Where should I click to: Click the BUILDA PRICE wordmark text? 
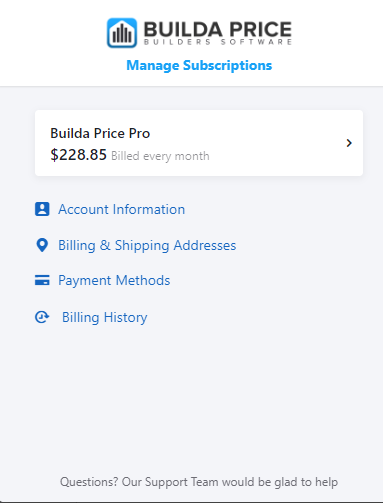pos(218,29)
